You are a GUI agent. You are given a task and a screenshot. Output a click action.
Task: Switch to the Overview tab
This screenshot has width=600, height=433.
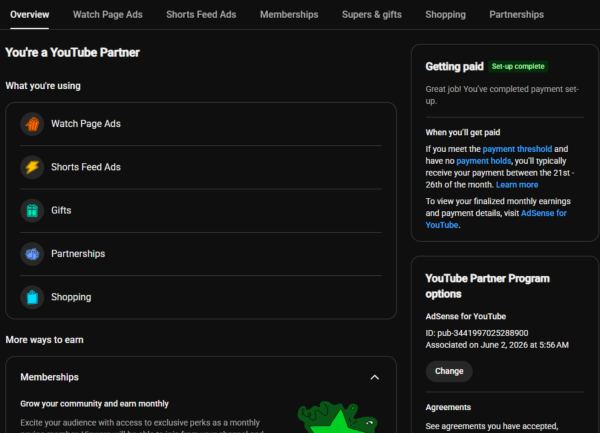tap(29, 15)
